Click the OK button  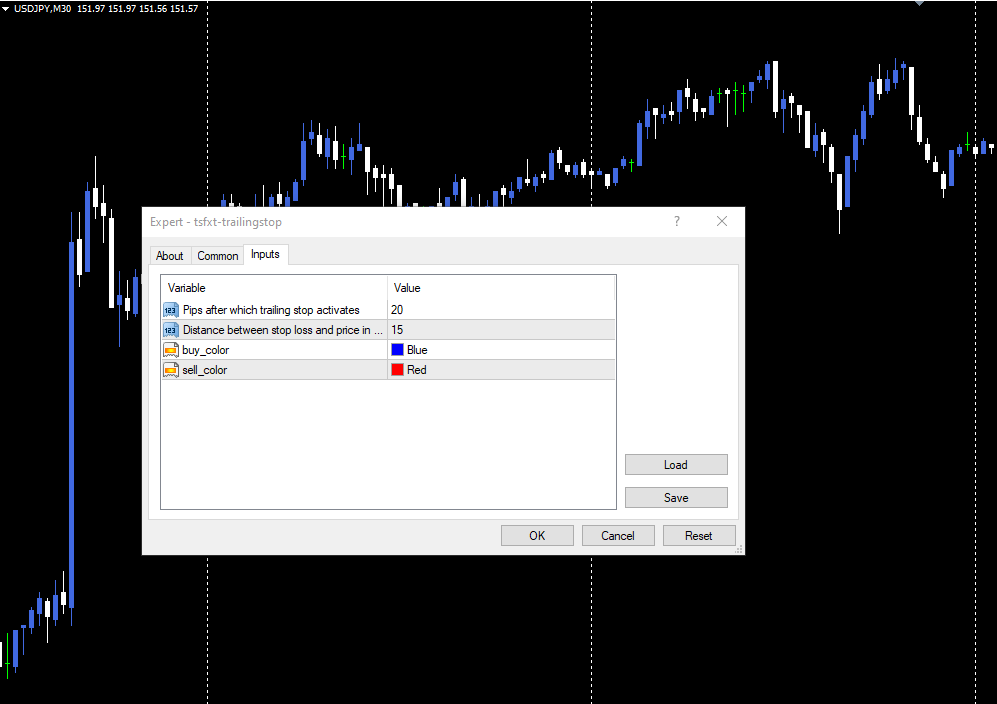click(x=537, y=535)
